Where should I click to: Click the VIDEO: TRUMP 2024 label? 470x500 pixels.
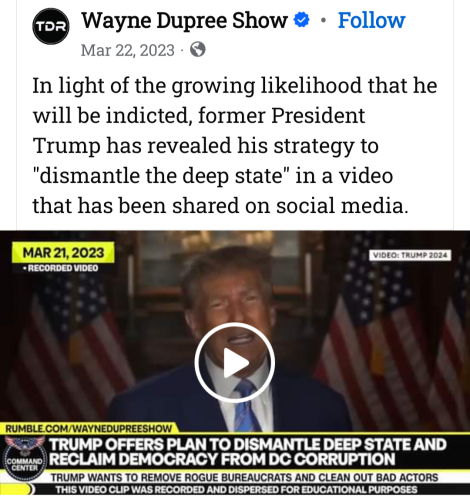point(410,255)
